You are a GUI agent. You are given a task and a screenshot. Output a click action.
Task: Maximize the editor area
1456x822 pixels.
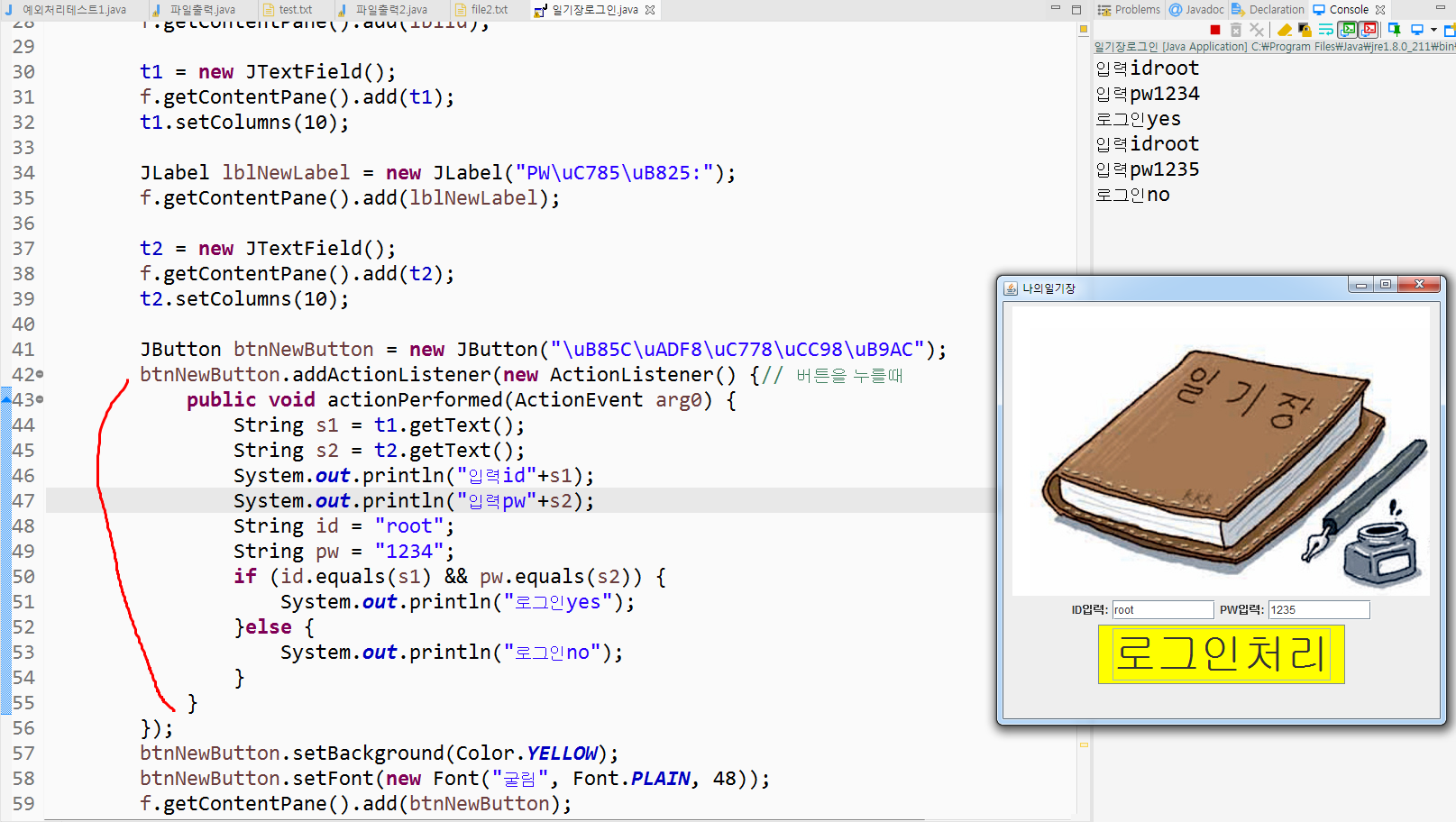tap(1076, 9)
